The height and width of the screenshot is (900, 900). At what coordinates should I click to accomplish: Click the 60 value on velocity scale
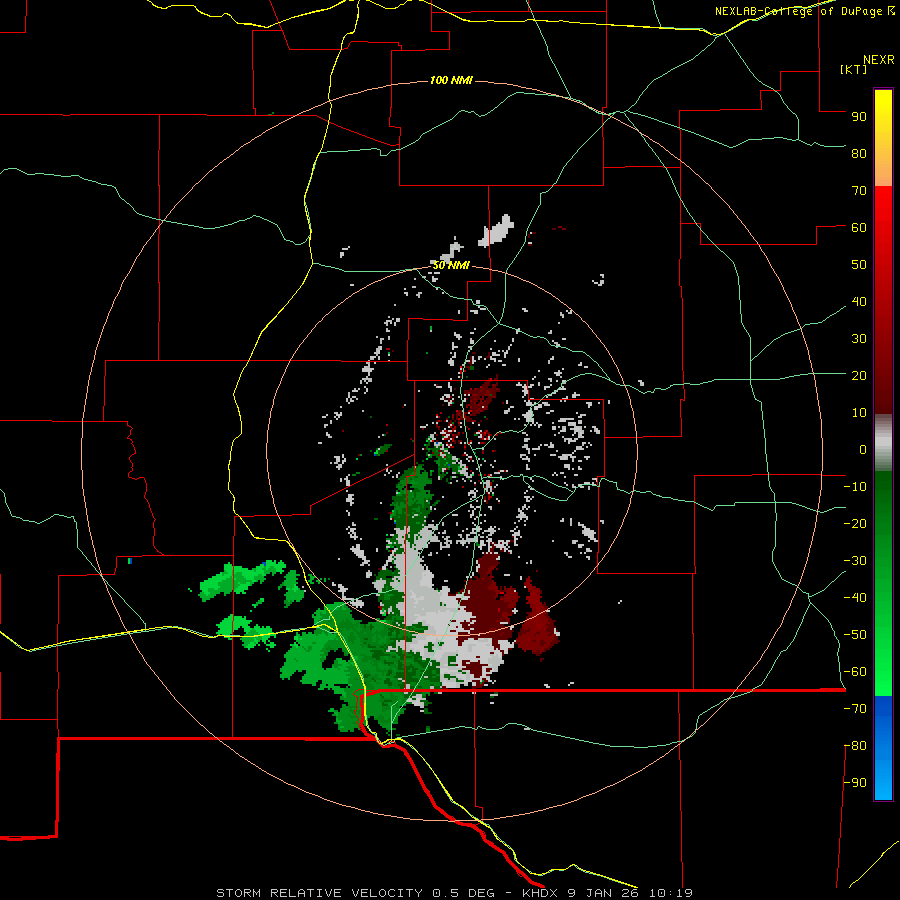859,227
